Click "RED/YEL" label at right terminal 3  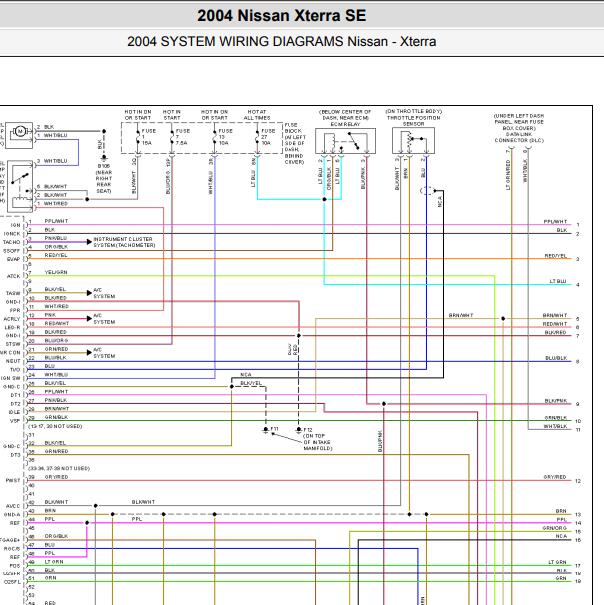[555, 256]
